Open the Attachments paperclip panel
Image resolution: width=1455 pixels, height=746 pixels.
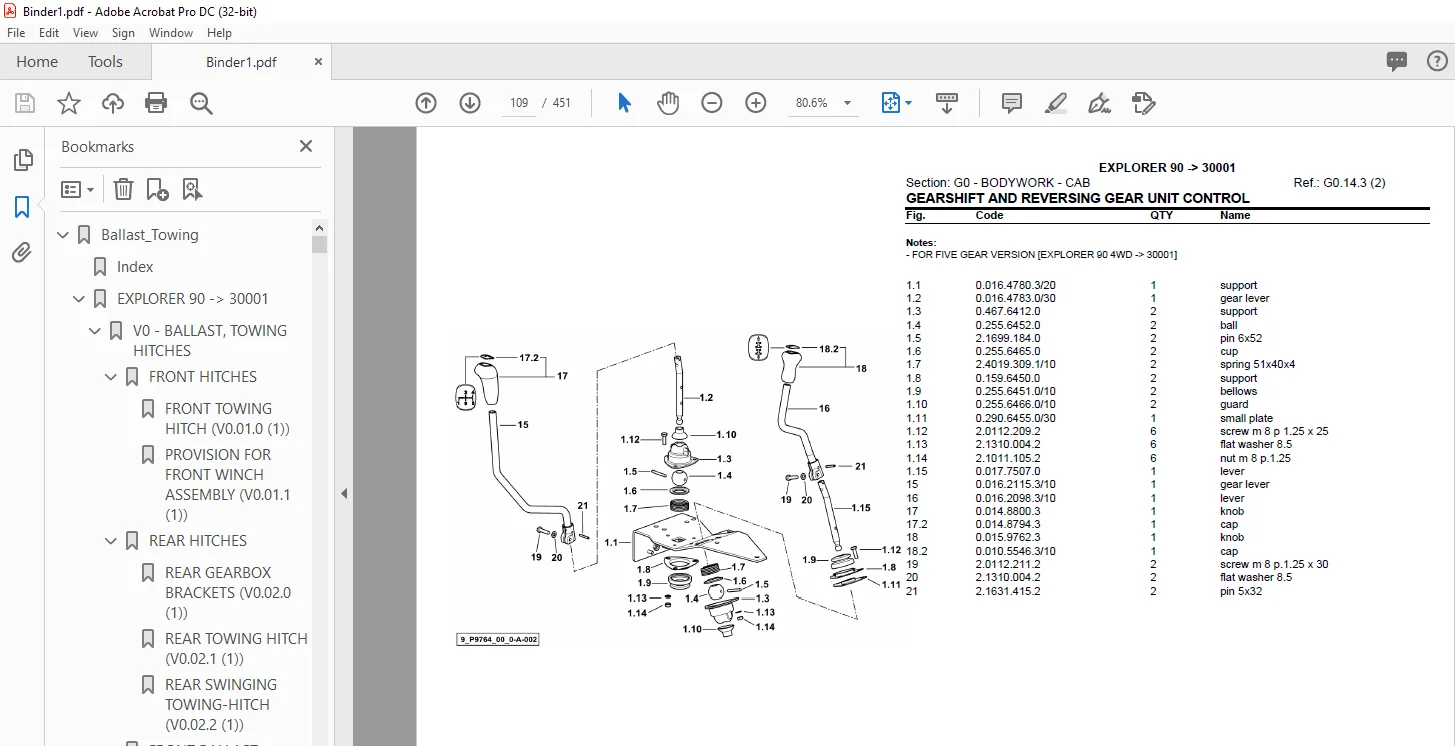(x=22, y=252)
